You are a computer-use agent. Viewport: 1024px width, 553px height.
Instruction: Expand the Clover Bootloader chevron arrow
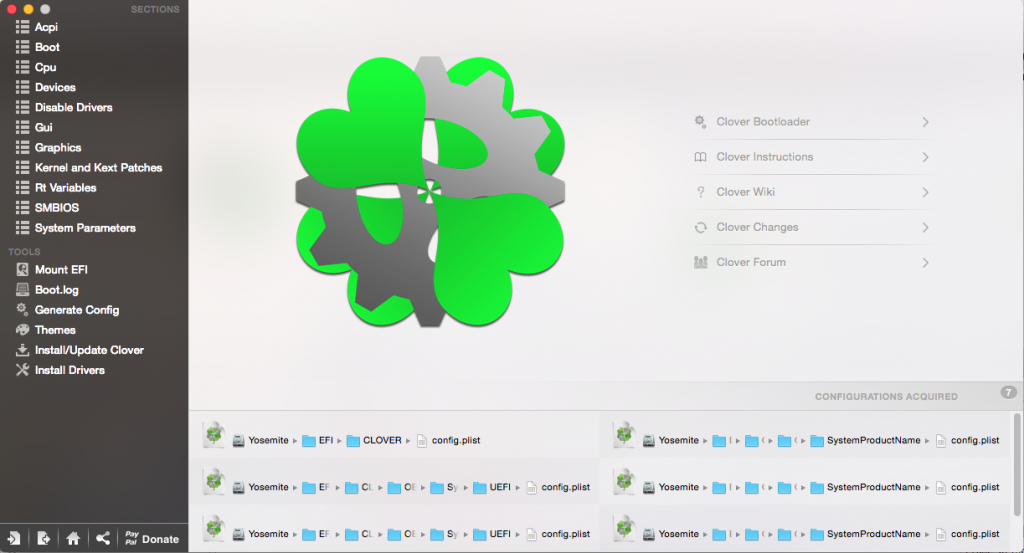click(925, 122)
